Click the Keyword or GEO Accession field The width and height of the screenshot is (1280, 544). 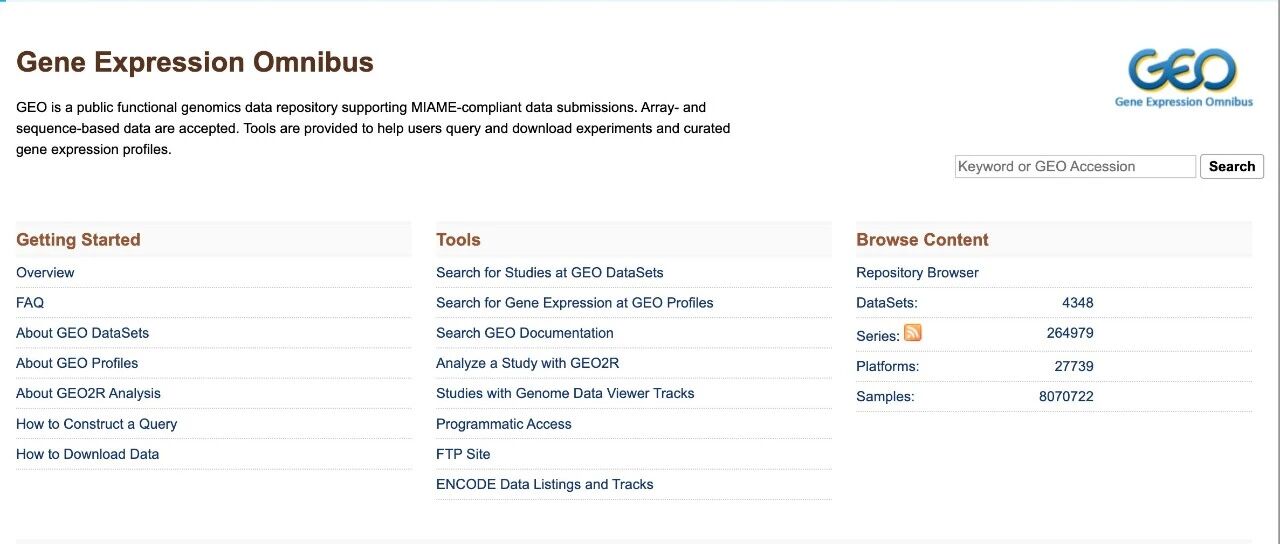tap(1075, 167)
